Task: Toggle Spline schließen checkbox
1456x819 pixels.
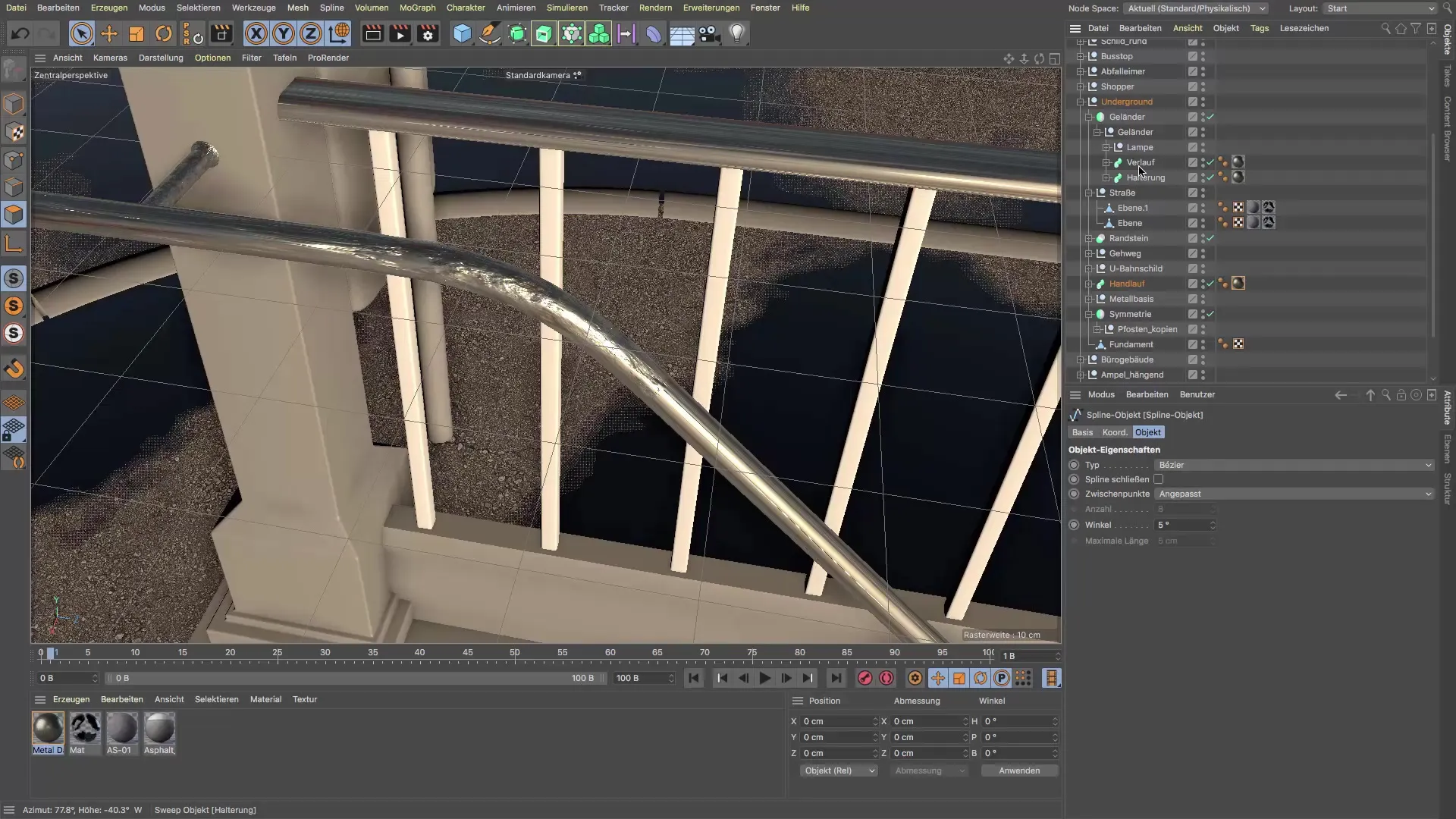Action: 1158,479
